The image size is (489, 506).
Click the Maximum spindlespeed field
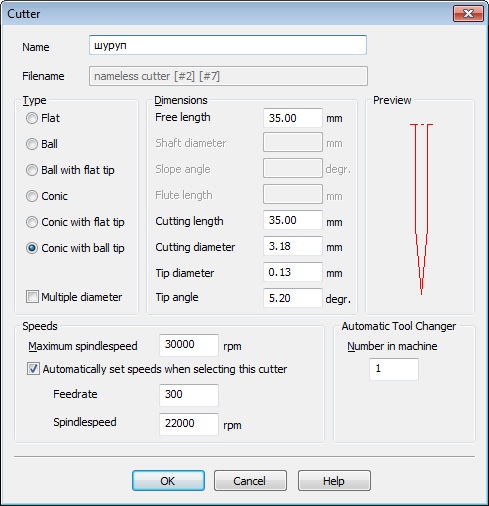[x=189, y=345]
